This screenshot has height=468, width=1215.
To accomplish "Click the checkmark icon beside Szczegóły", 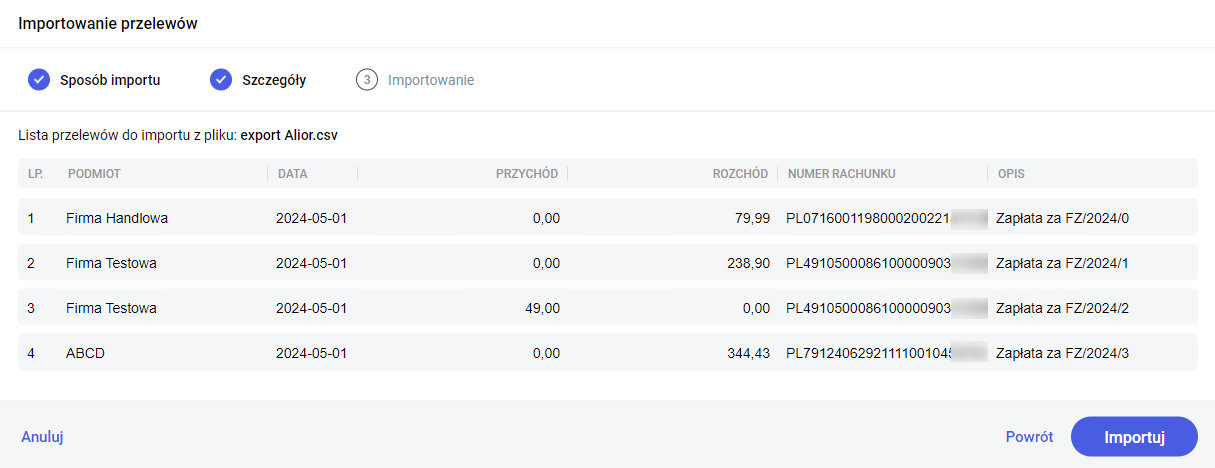I will [221, 80].
